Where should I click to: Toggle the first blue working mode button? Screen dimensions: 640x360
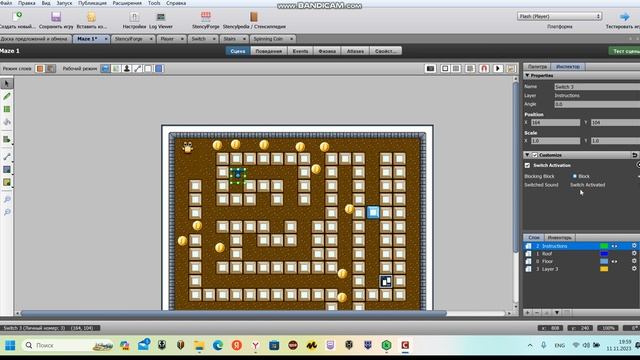105,69
